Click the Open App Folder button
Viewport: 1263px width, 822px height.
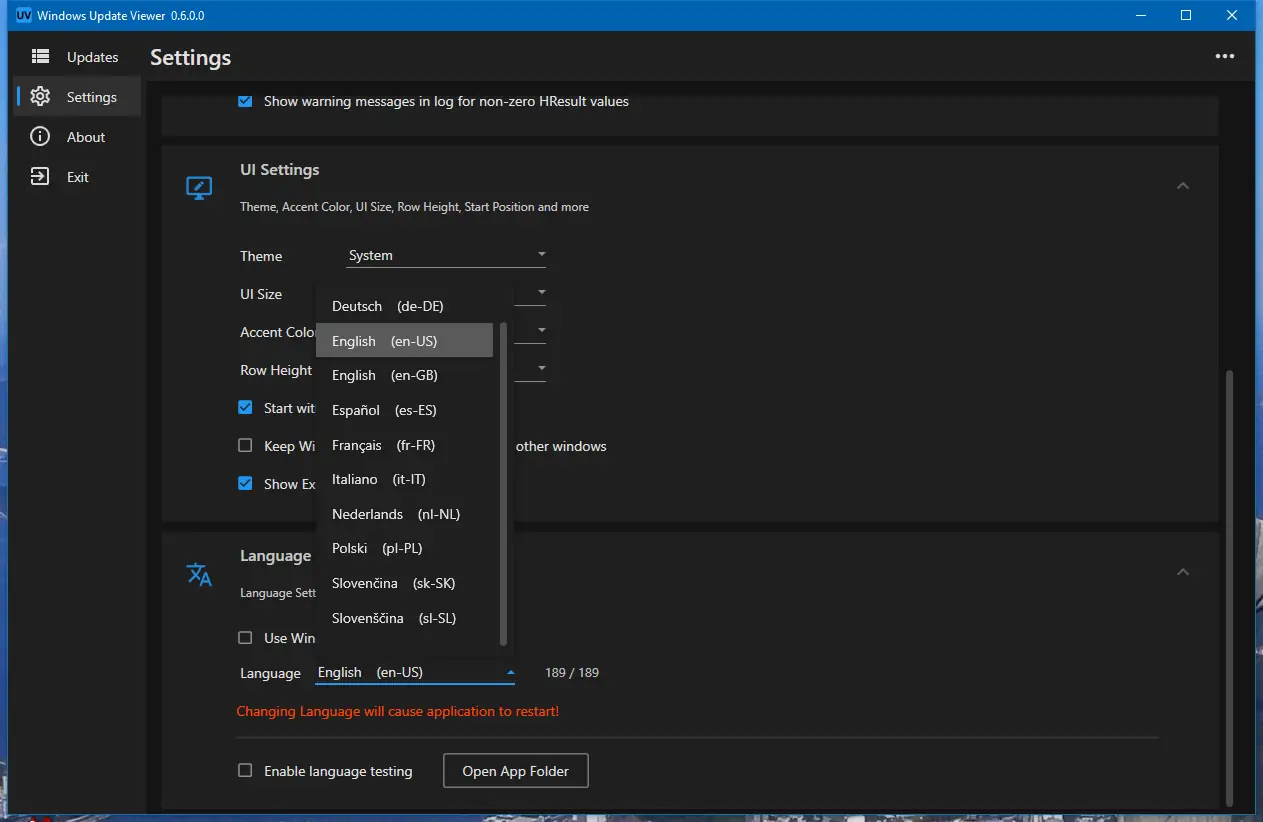click(x=515, y=771)
